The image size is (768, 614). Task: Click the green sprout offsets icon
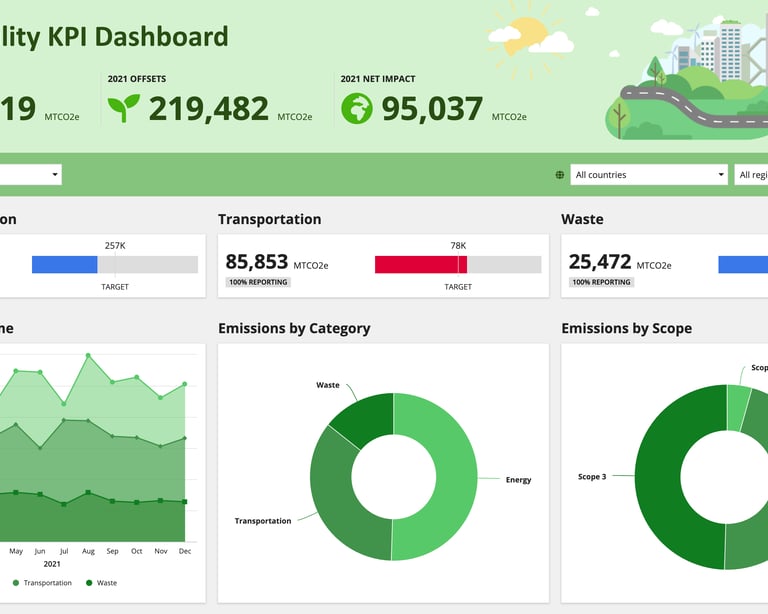124,108
